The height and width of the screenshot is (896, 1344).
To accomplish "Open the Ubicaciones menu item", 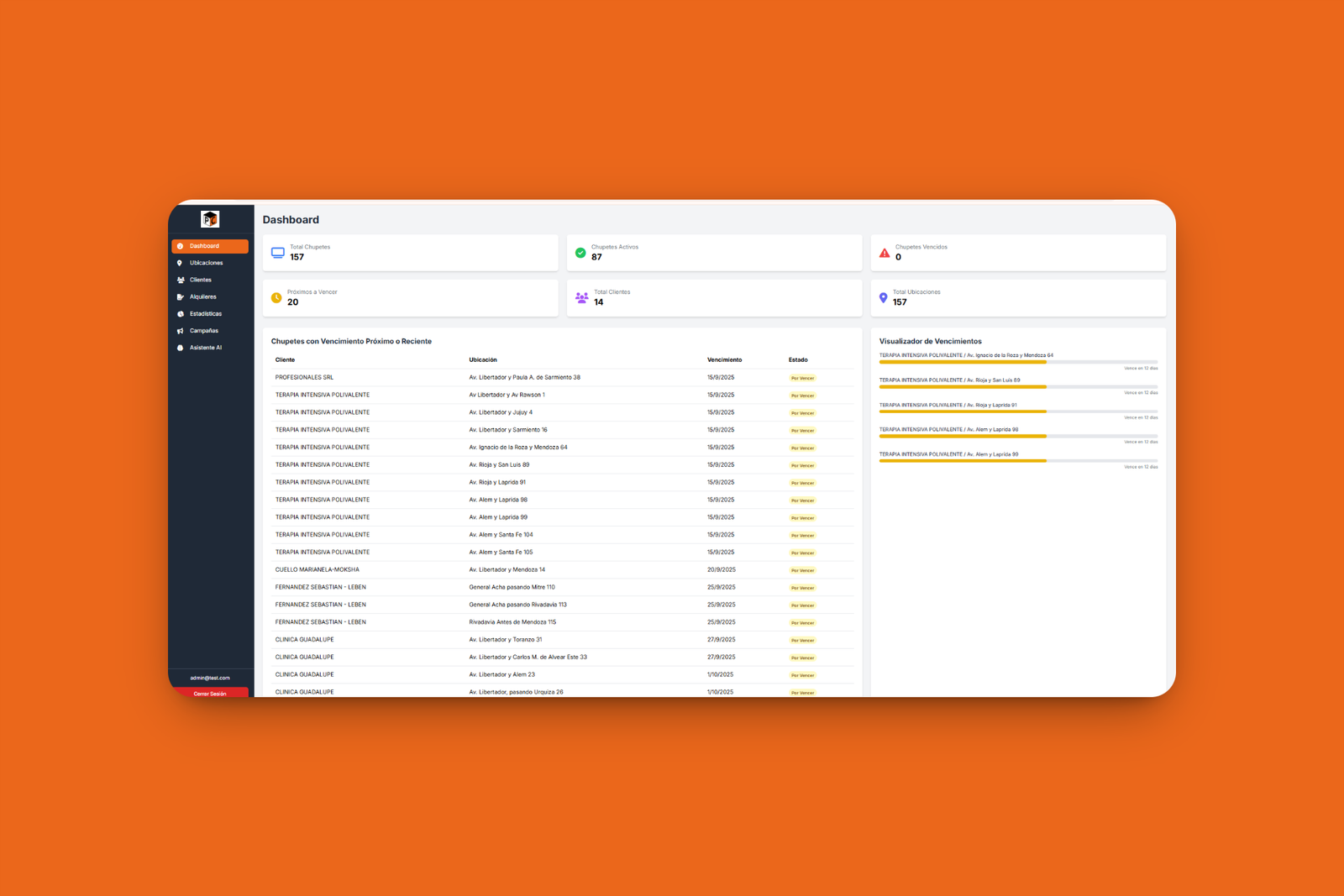I will click(206, 263).
